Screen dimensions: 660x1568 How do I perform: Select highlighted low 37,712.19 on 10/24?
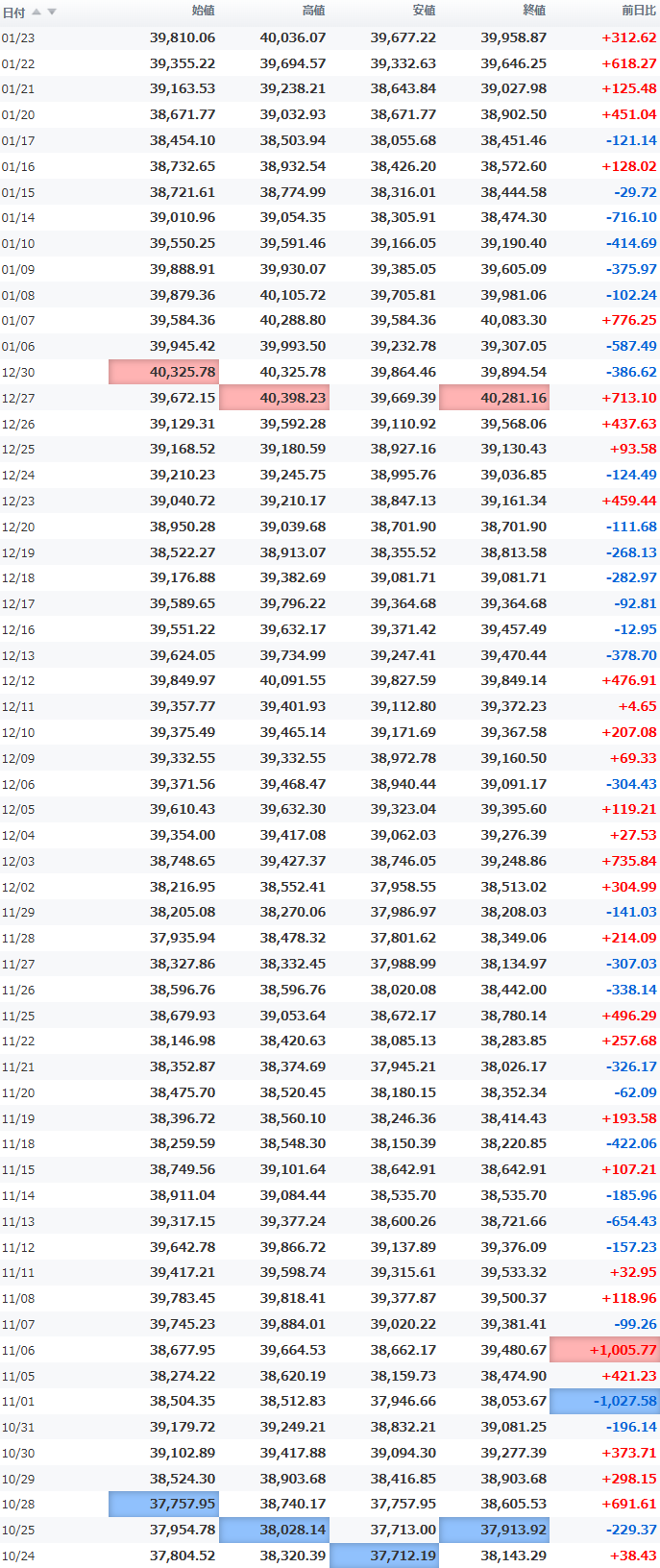pos(384,1556)
